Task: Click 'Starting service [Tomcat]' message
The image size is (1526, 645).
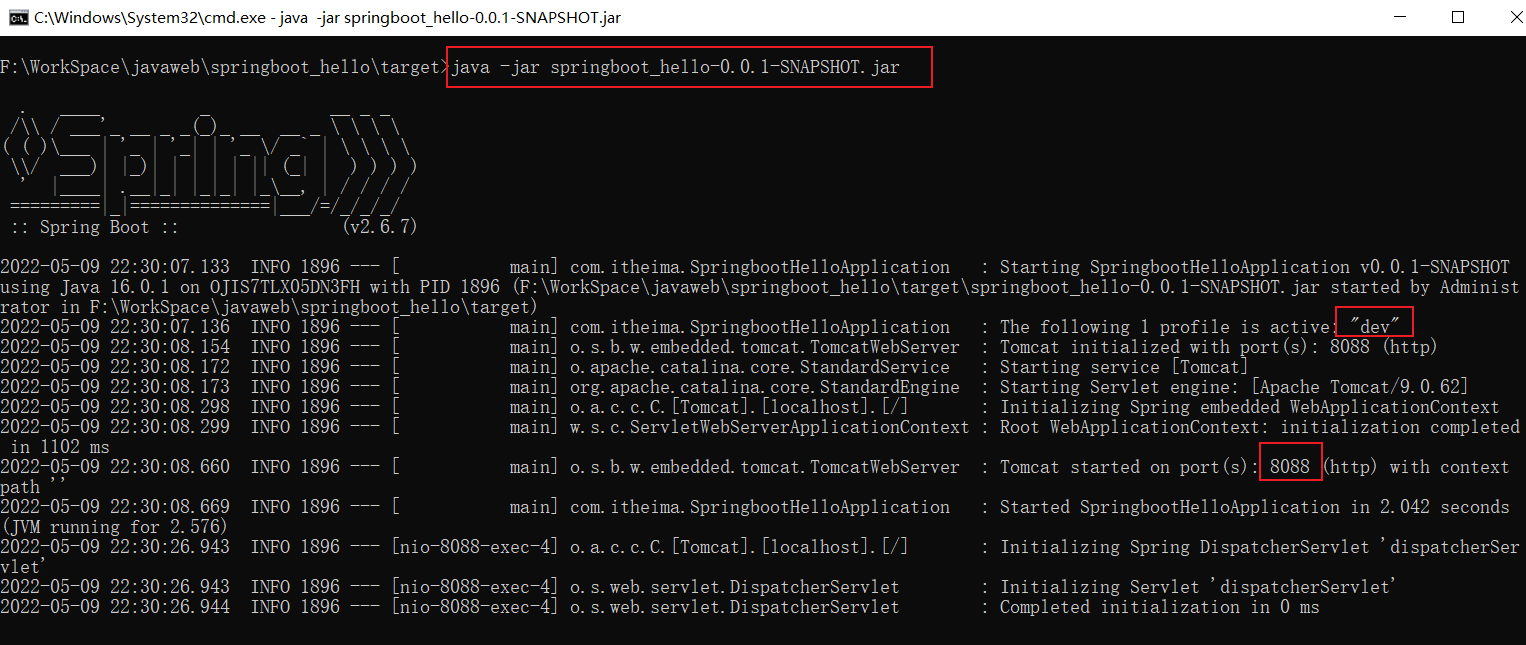Action: tap(1125, 367)
